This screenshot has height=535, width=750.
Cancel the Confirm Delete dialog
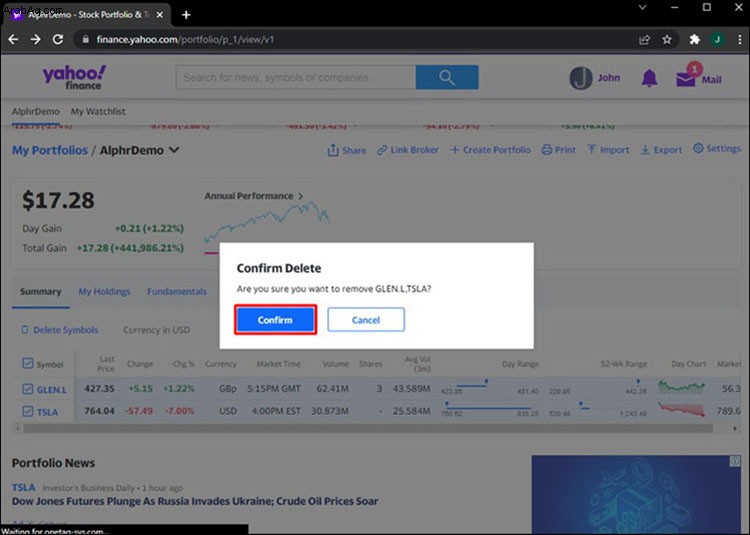pyautogui.click(x=366, y=320)
